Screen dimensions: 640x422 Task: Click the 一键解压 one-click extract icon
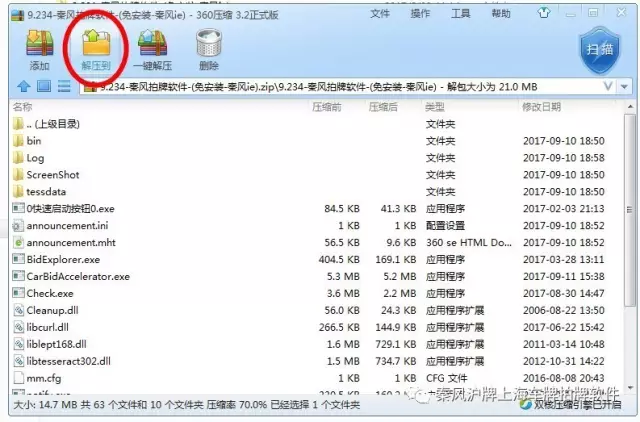click(152, 43)
